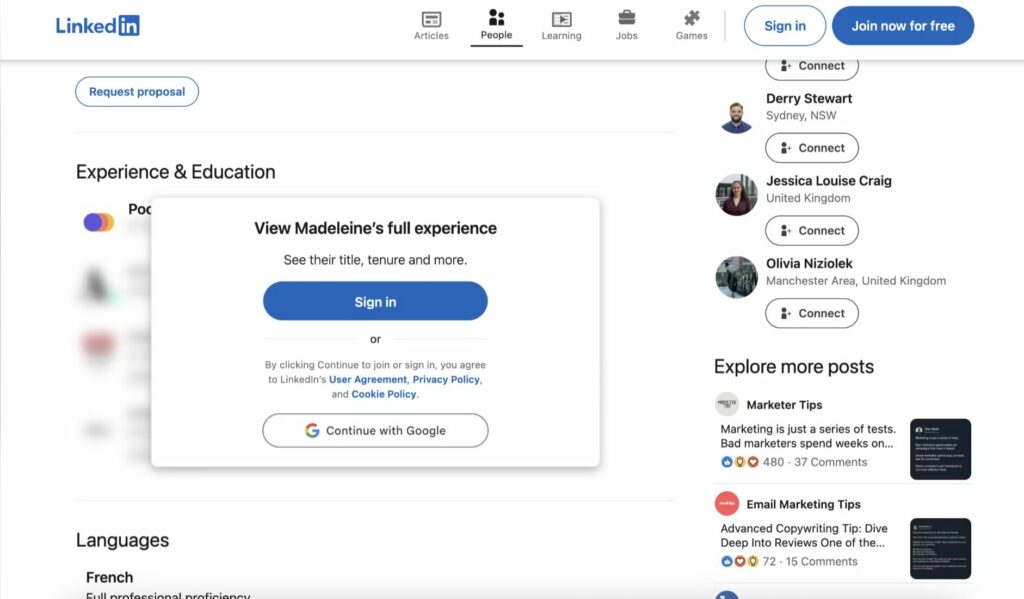Image resolution: width=1024 pixels, height=599 pixels.
Task: Click Request proposal button
Action: tap(137, 92)
